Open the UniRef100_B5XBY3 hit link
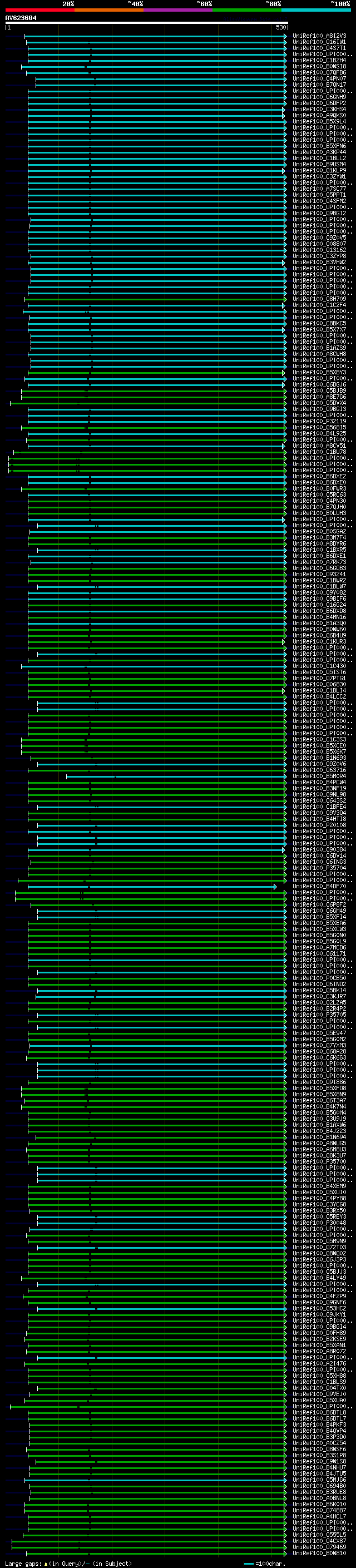Image resolution: width=356 pixels, height=1568 pixels. [x=319, y=373]
